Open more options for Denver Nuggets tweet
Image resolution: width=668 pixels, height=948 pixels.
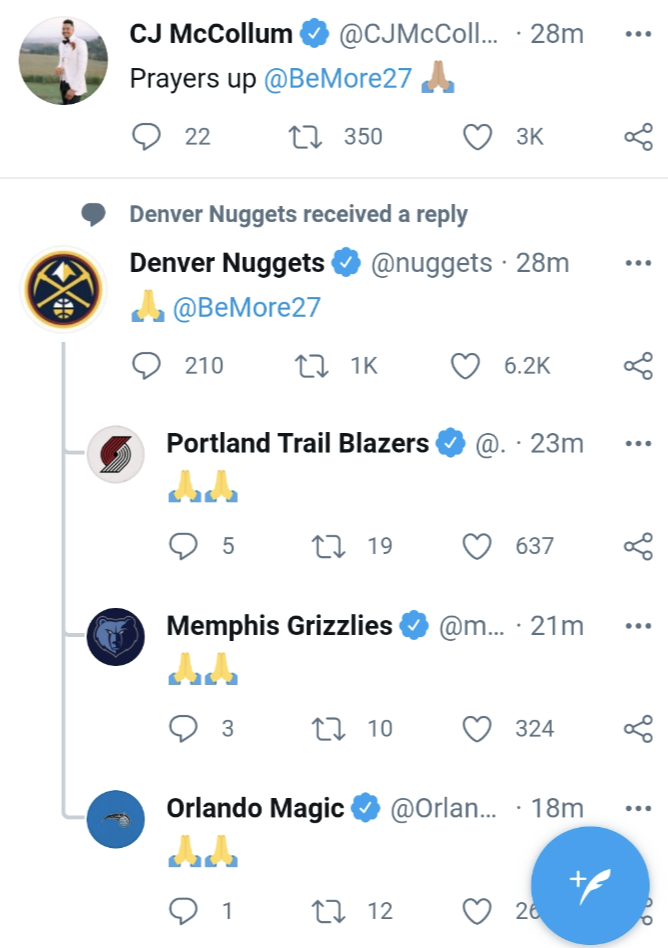(638, 263)
